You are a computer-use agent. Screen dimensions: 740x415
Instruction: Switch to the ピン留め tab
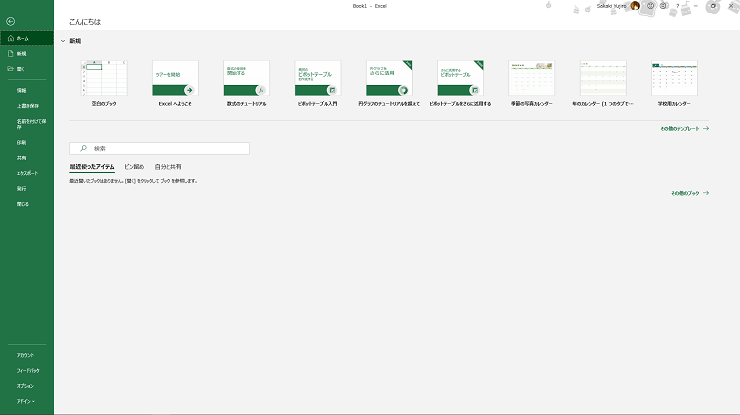click(x=134, y=167)
